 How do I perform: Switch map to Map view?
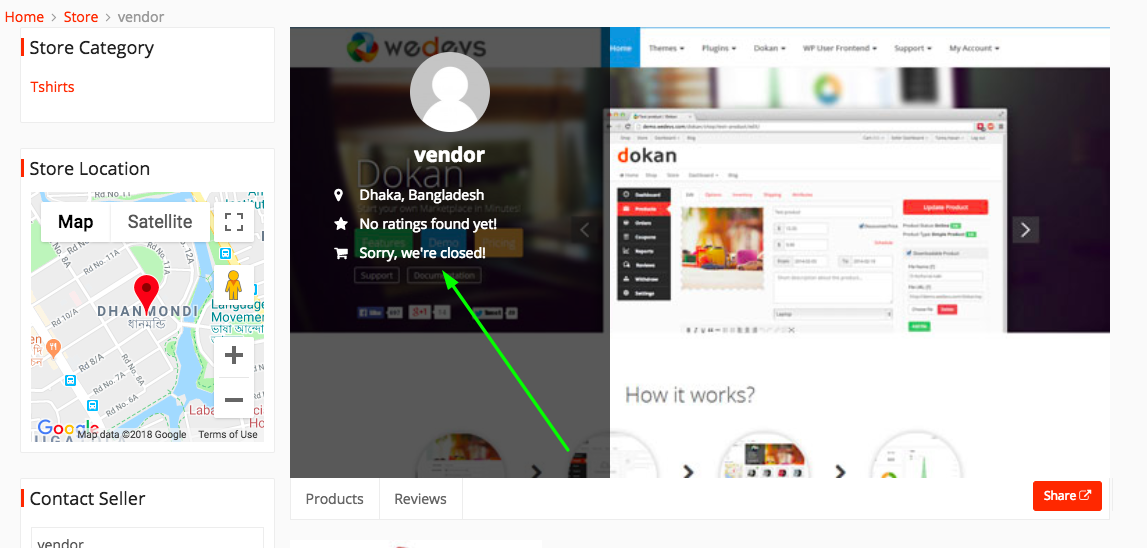coord(75,222)
